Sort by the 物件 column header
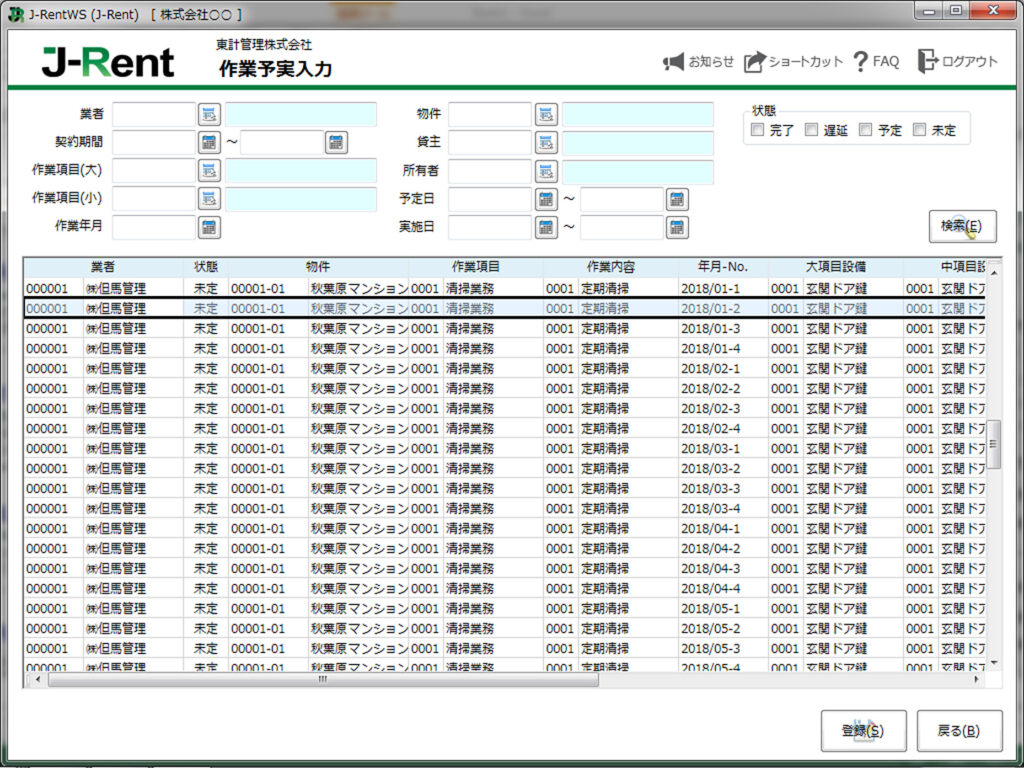This screenshot has height=768, width=1024. click(319, 267)
